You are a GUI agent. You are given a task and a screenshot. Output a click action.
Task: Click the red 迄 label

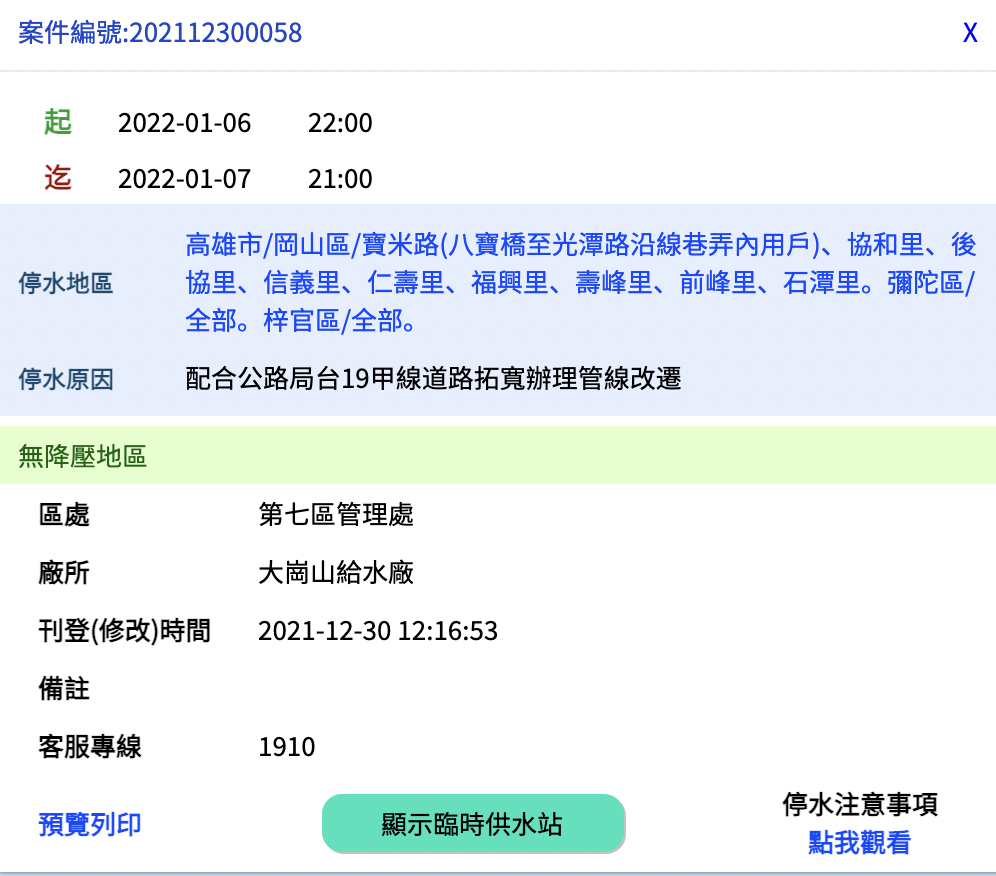58,177
